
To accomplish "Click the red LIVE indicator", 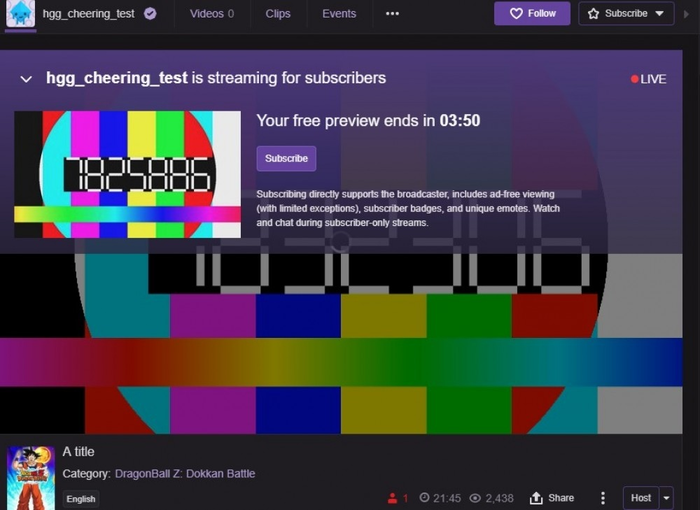I will click(x=648, y=79).
